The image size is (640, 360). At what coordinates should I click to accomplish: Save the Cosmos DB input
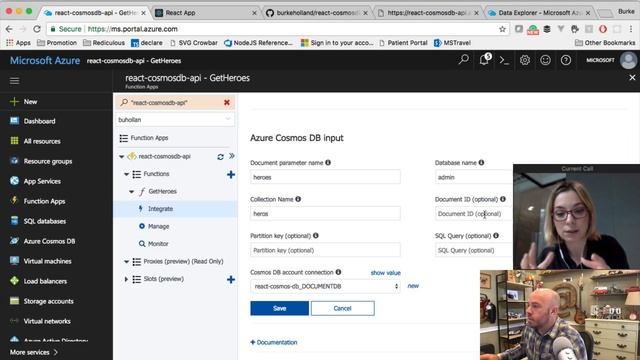(280, 308)
